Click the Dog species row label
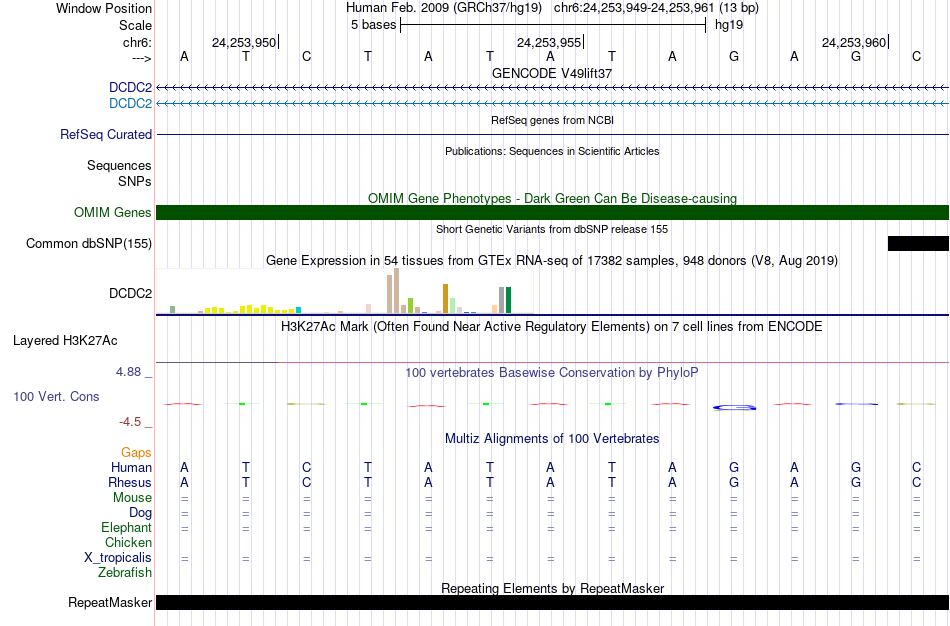The image size is (950, 626). point(141,513)
